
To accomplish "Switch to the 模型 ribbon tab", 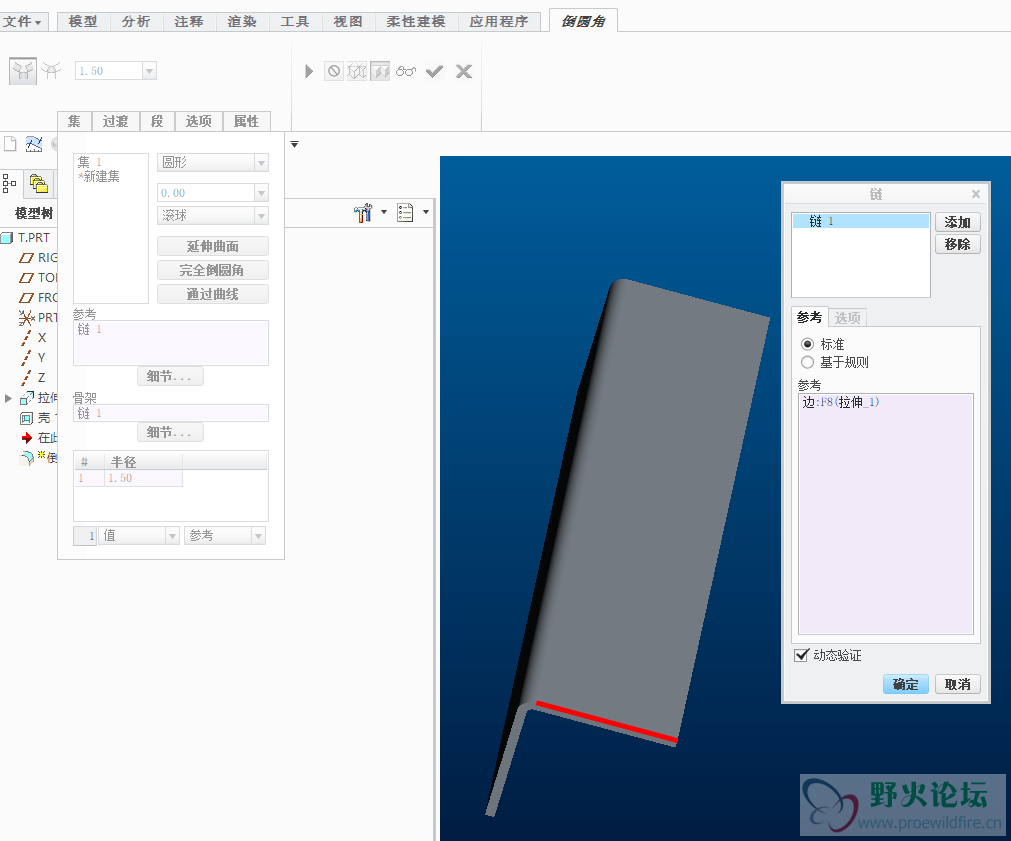I will coord(83,21).
